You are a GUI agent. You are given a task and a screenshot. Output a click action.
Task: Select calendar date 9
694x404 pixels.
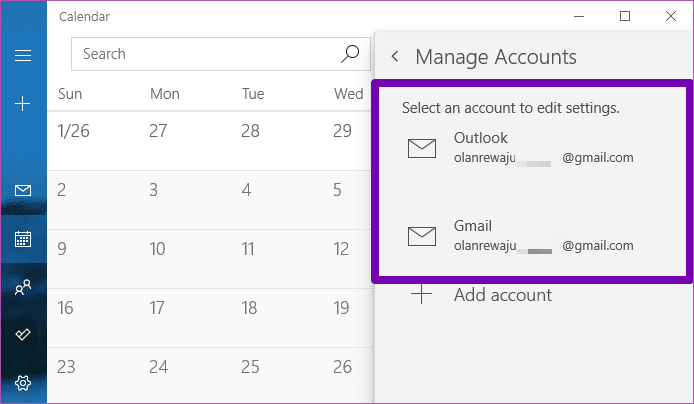62,249
